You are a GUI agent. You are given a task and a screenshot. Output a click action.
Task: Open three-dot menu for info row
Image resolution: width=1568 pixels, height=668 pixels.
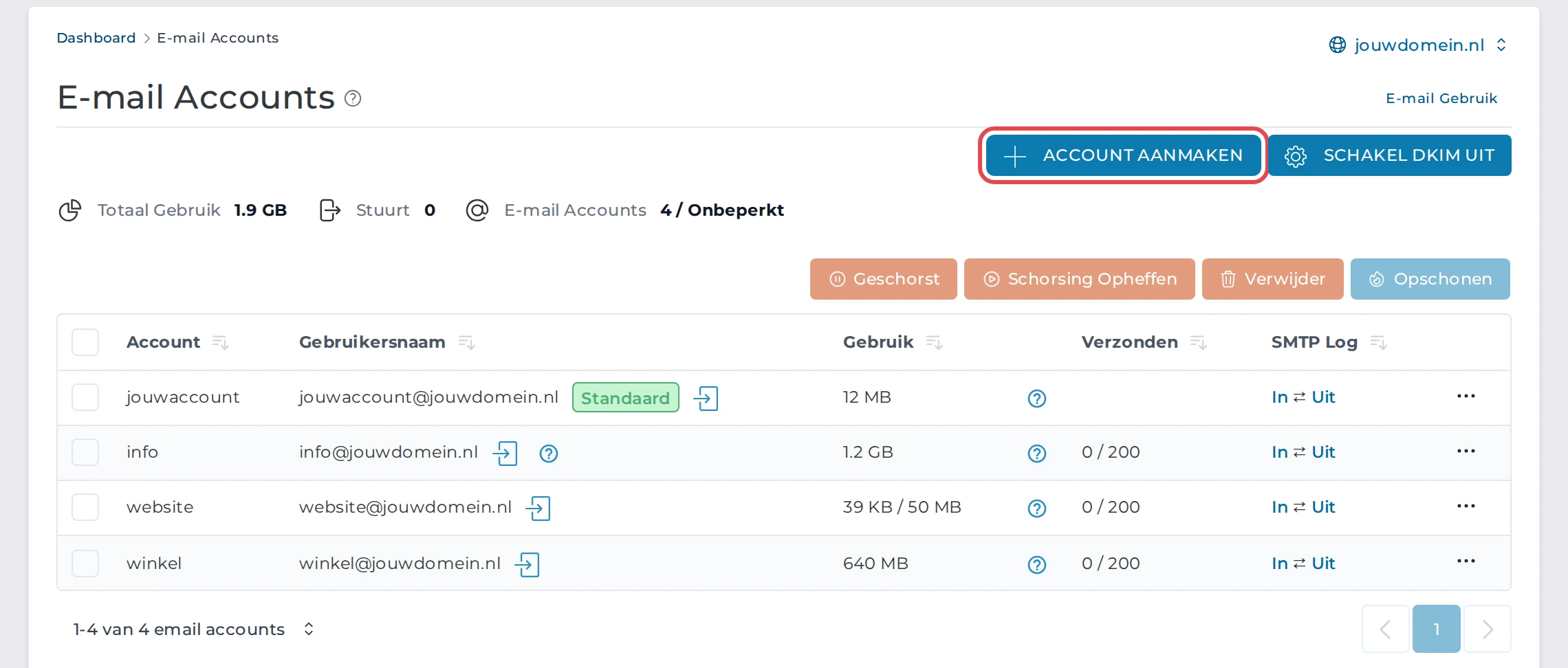pyautogui.click(x=1466, y=451)
